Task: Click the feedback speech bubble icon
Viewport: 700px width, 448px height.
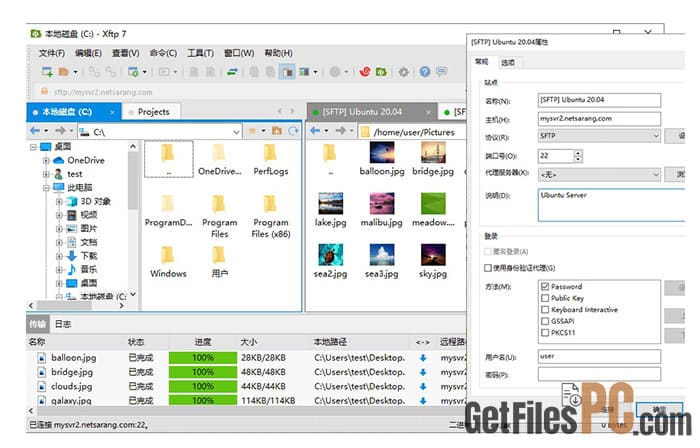Action: point(442,71)
